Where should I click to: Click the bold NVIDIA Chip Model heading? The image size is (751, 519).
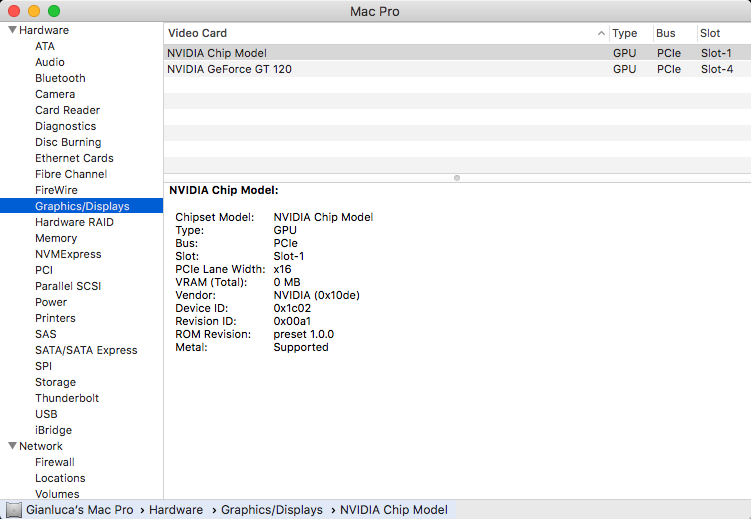coord(224,190)
